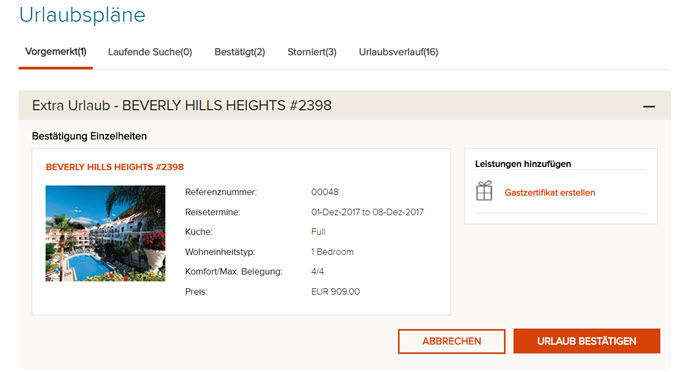Select the reference number 00048

point(325,192)
